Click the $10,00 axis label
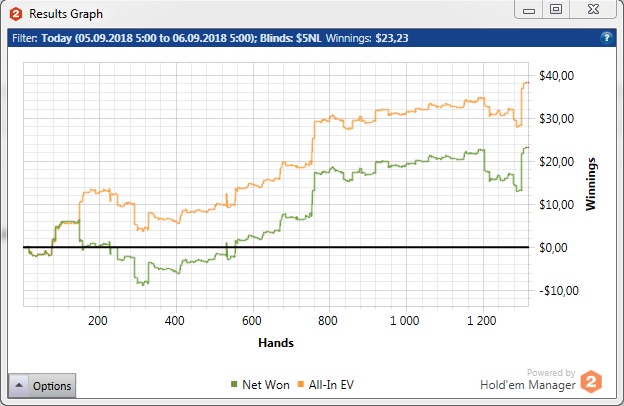The image size is (624, 406). [556, 205]
